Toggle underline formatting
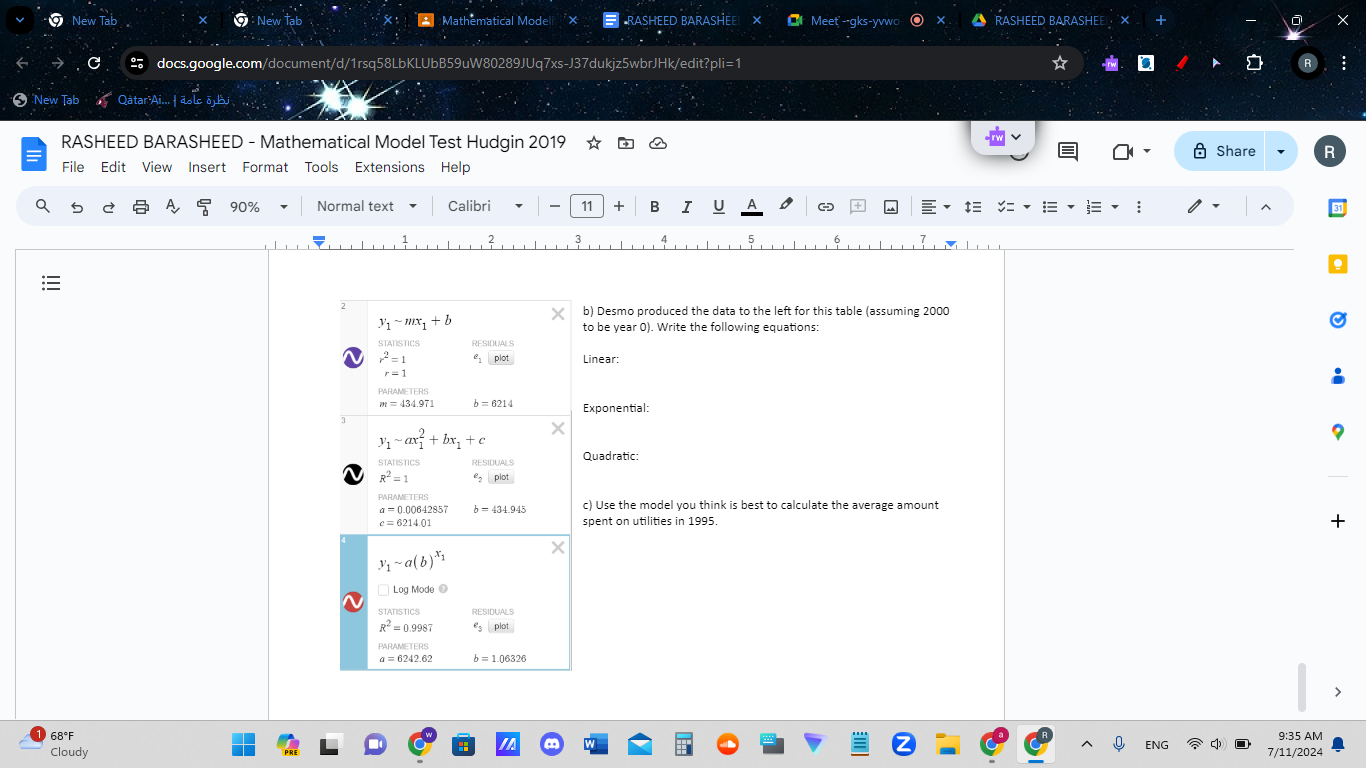1366x768 pixels. 718,206
